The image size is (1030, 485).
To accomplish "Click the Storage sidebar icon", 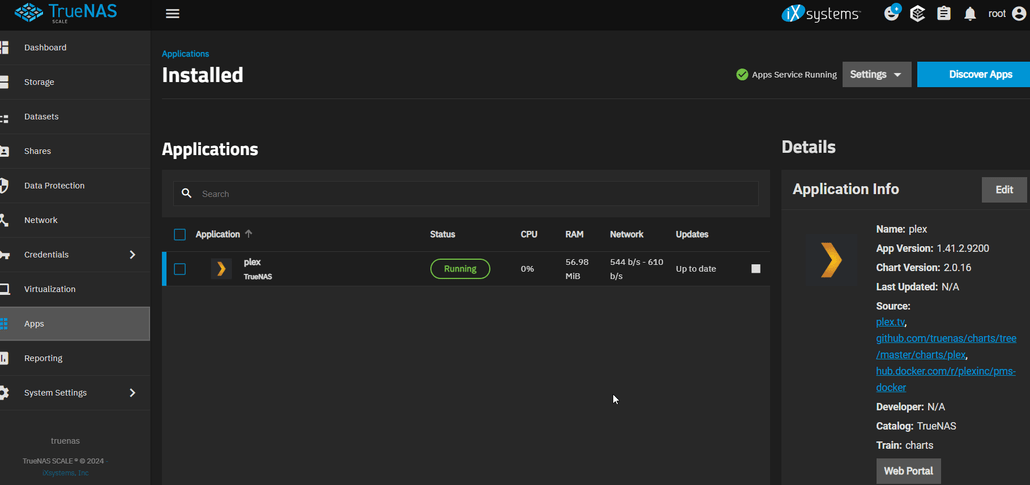I will tap(3, 82).
